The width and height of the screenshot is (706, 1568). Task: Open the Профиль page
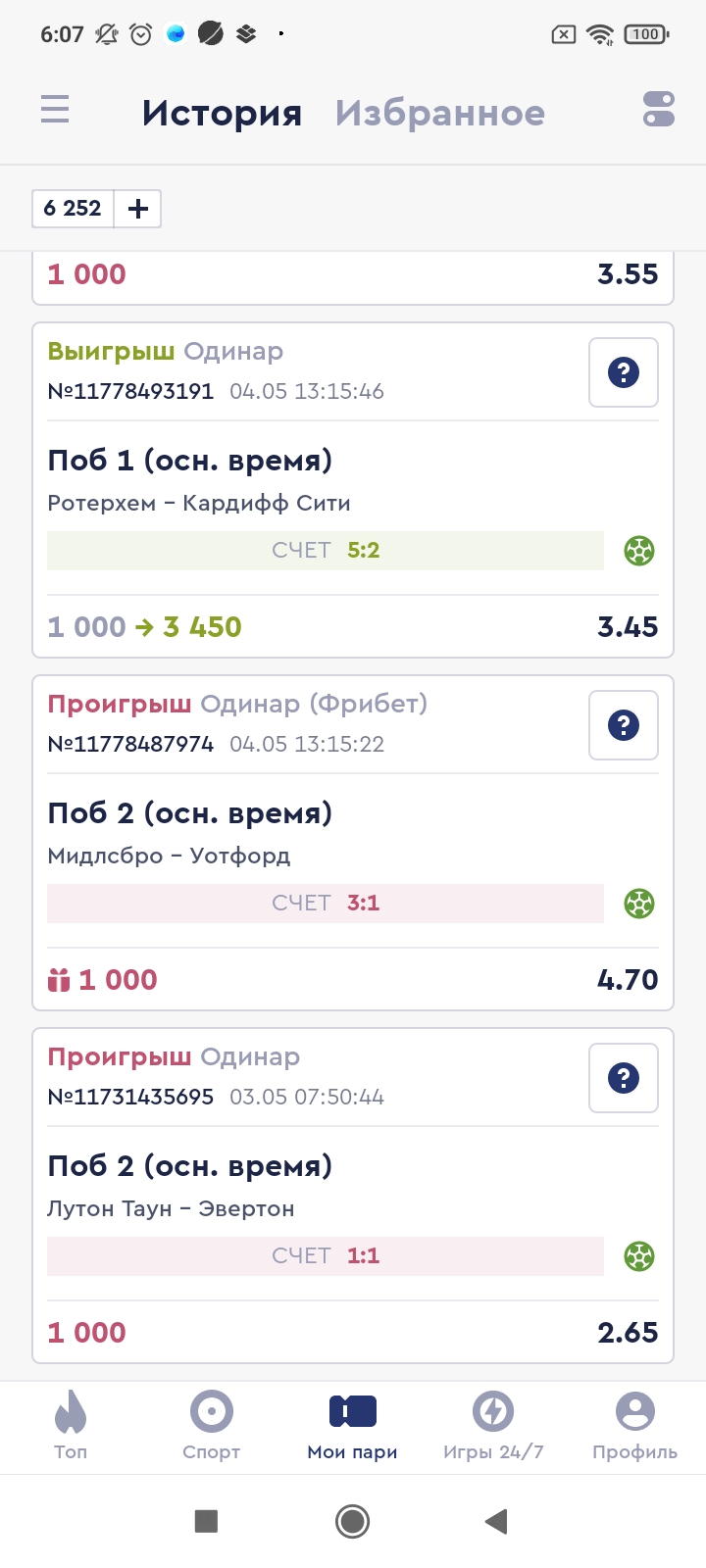pyautogui.click(x=634, y=1426)
